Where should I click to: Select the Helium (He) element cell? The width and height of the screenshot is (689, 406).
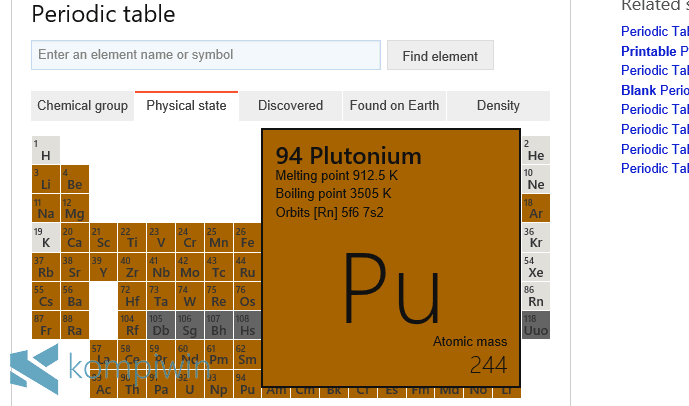click(536, 150)
